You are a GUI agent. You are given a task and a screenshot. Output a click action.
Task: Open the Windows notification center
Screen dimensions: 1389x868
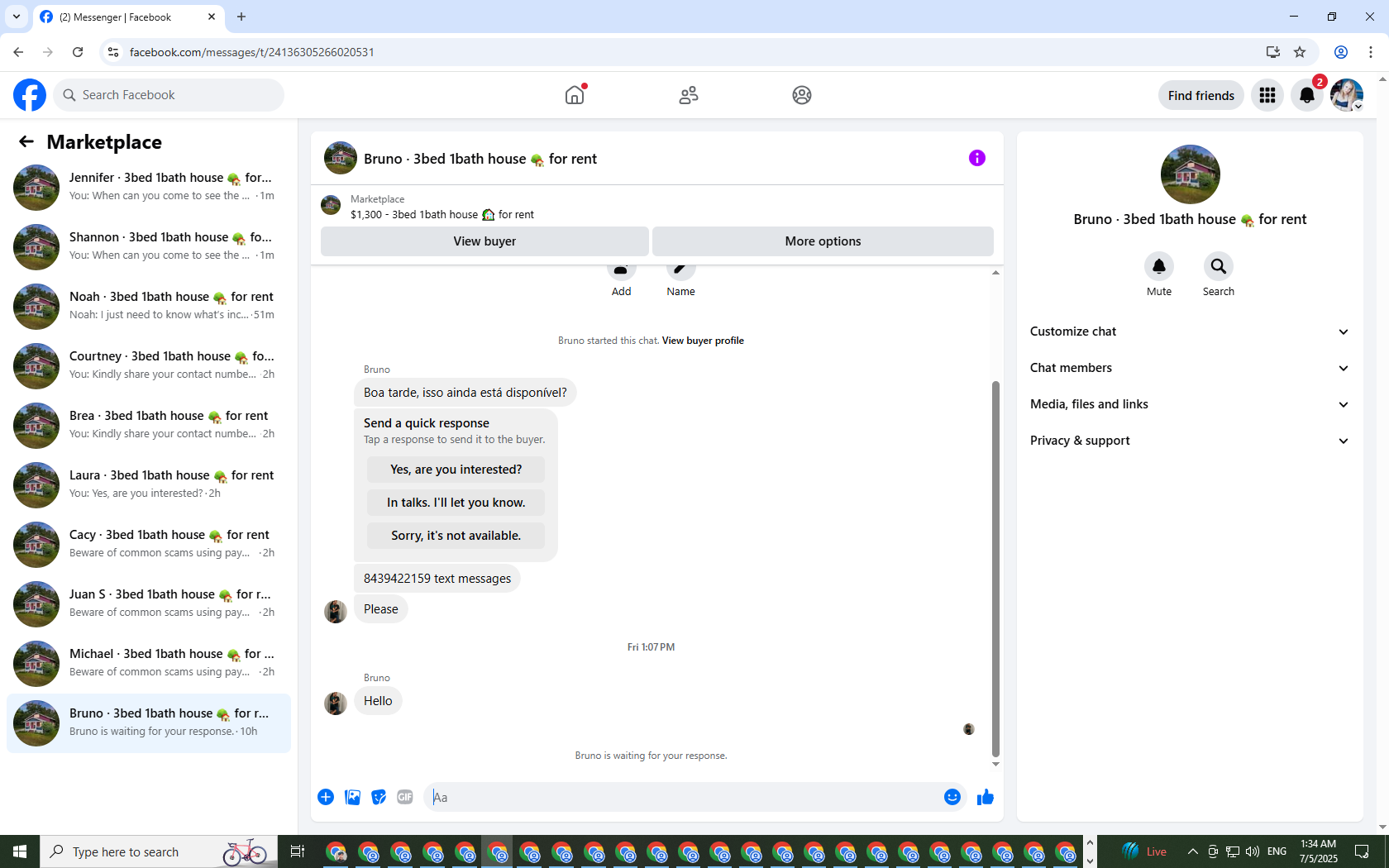pyautogui.click(x=1362, y=851)
